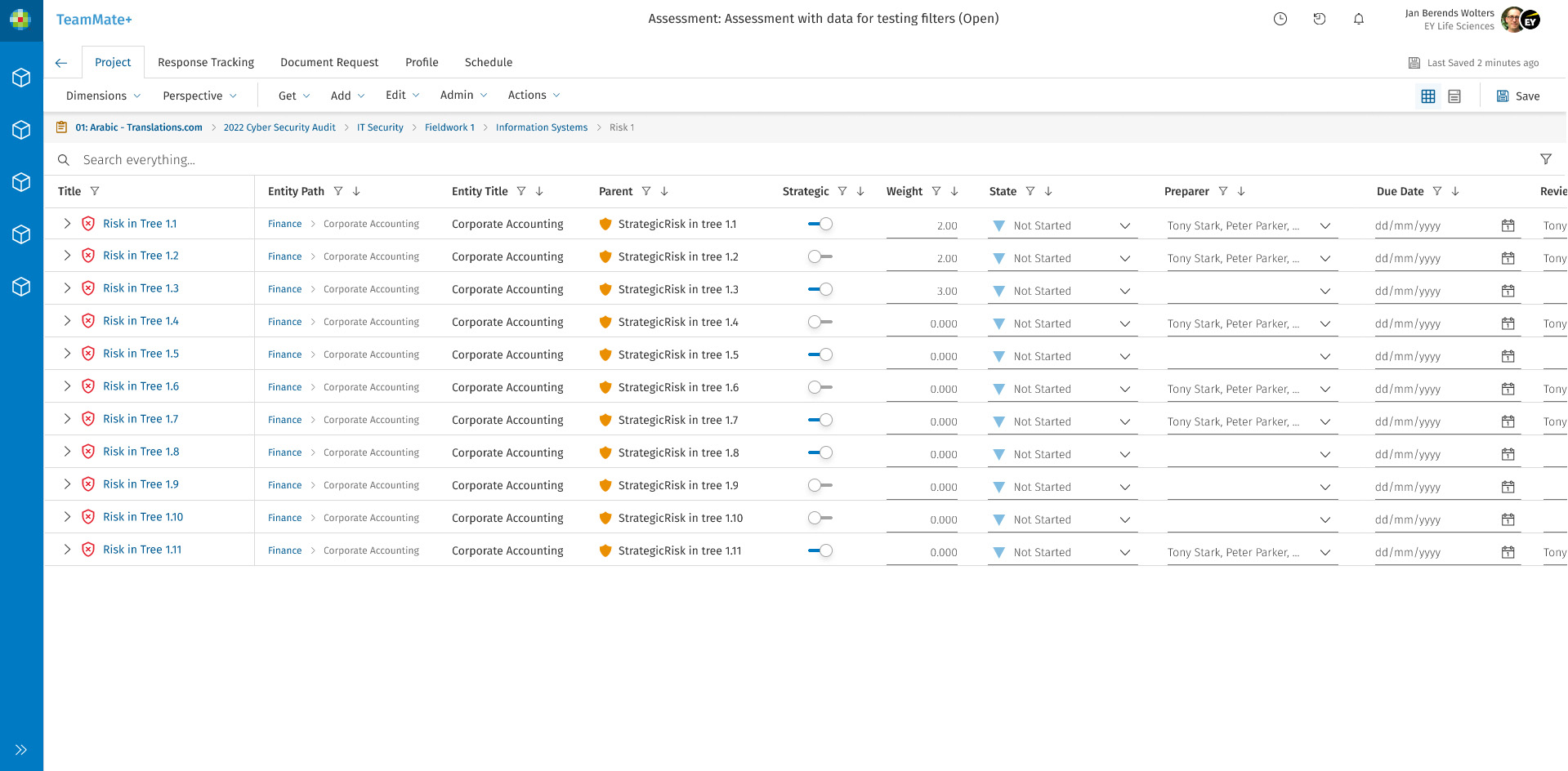
Task: Expand the Risk in Tree 1.7 row
Action: click(67, 419)
